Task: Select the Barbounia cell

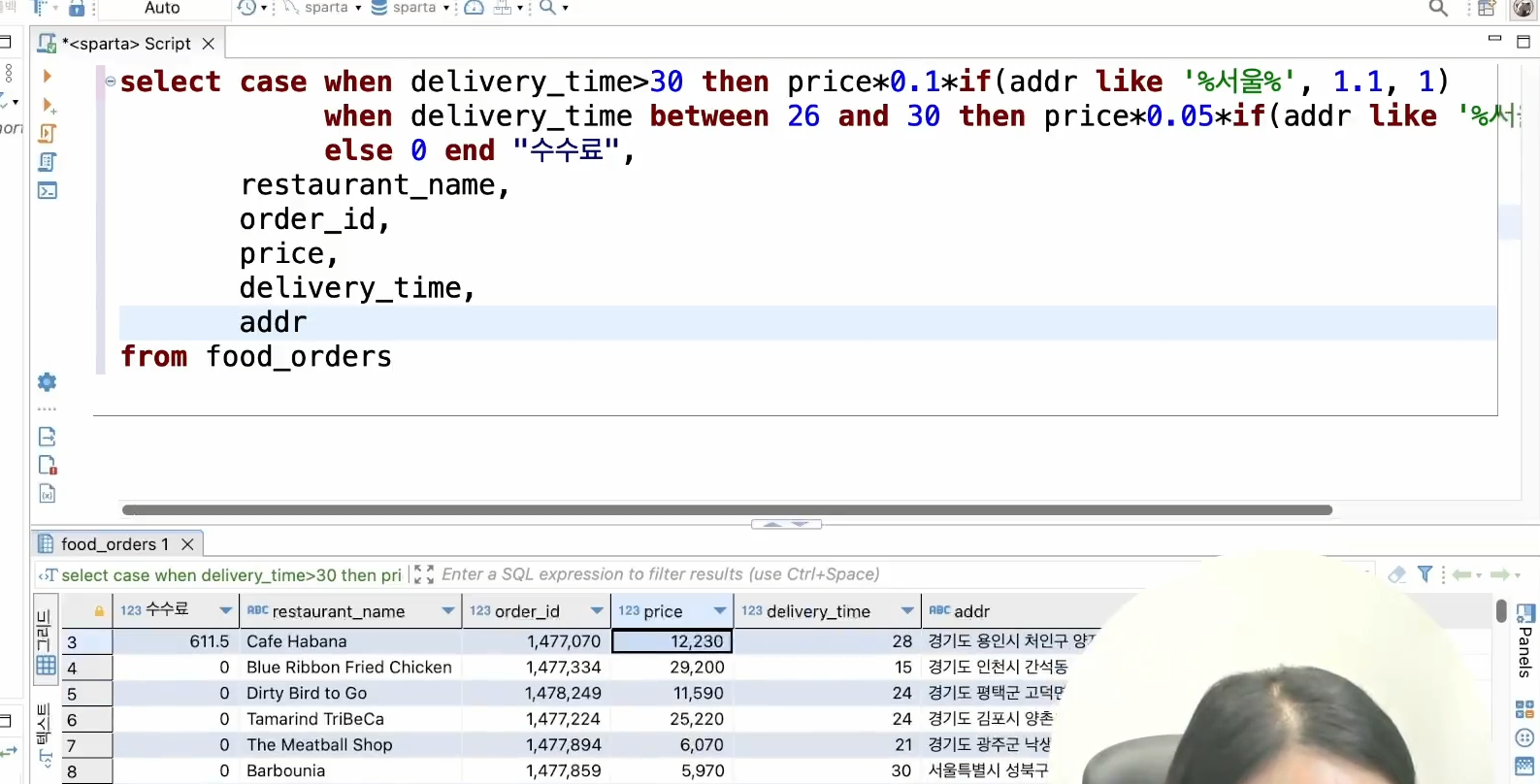Action: (x=351, y=771)
